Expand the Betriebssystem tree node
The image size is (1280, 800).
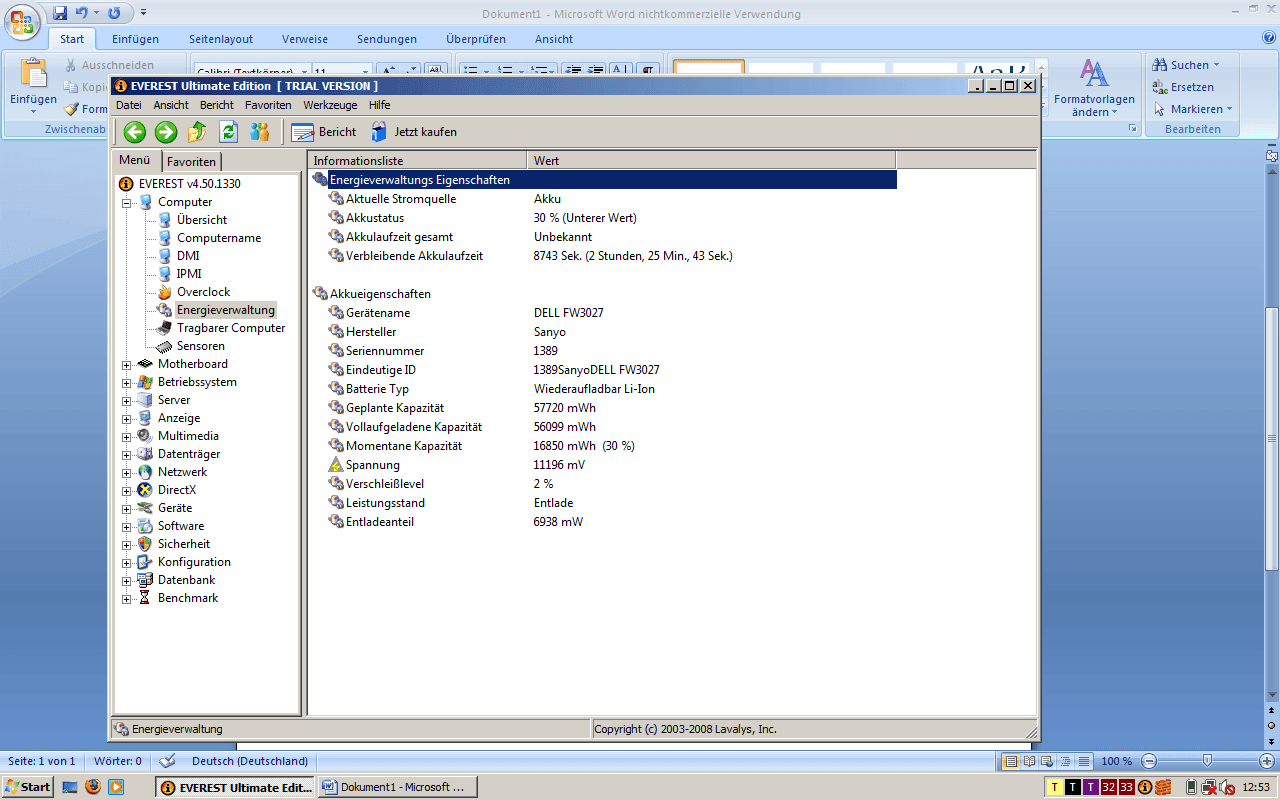pos(127,383)
